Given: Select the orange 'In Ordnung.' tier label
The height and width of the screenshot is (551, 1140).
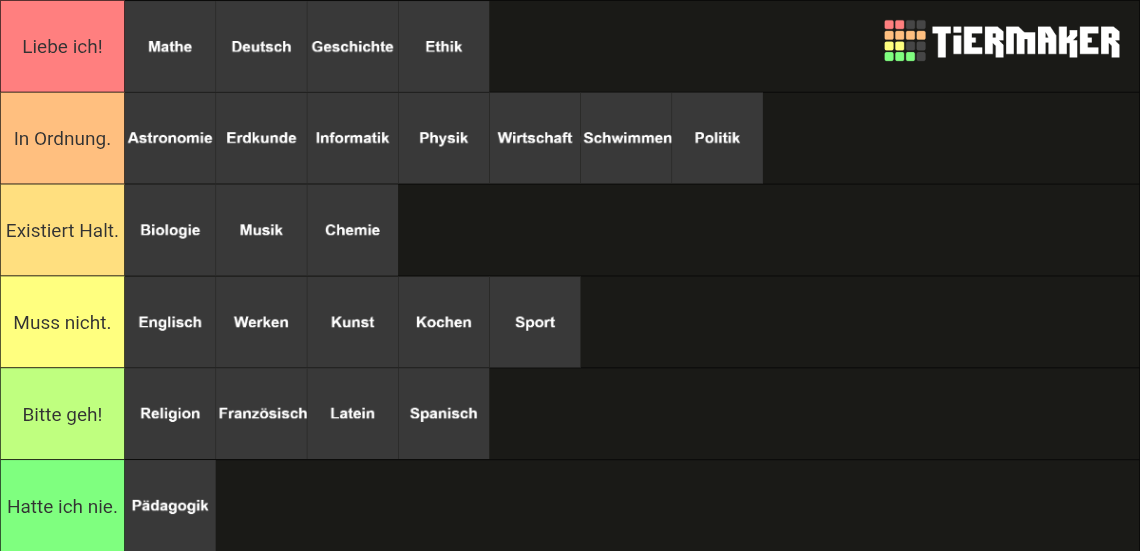Looking at the screenshot, I should click(62, 138).
